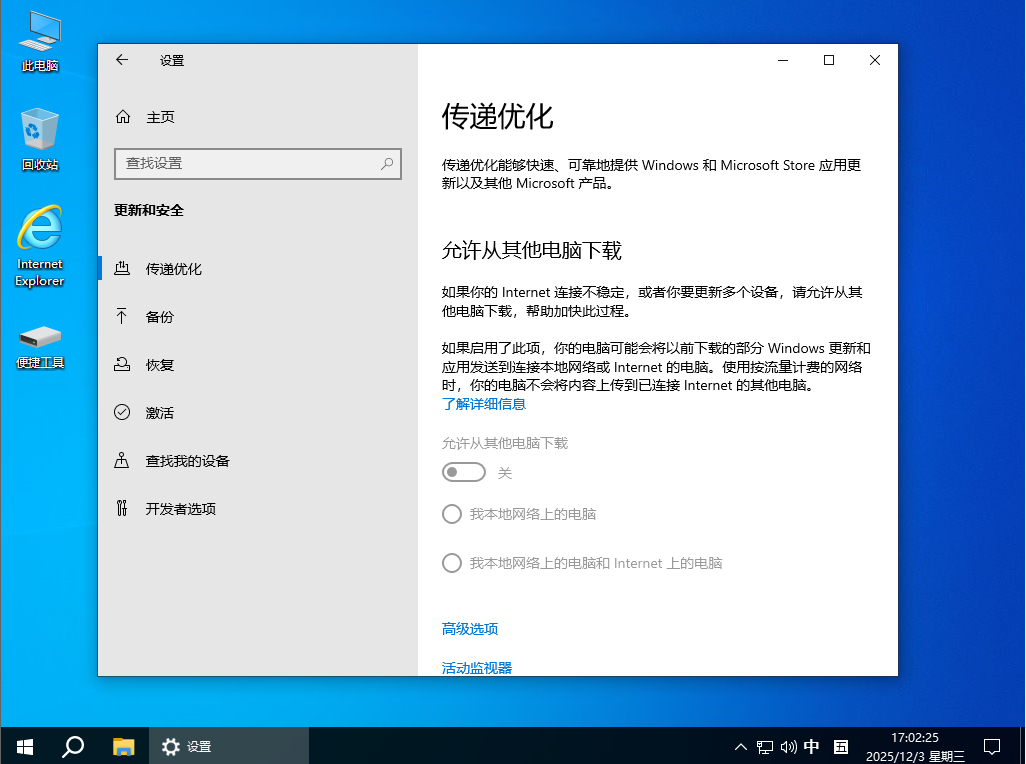The height and width of the screenshot is (764, 1026).
Task: Click the home icon beside 主页
Action: [123, 117]
